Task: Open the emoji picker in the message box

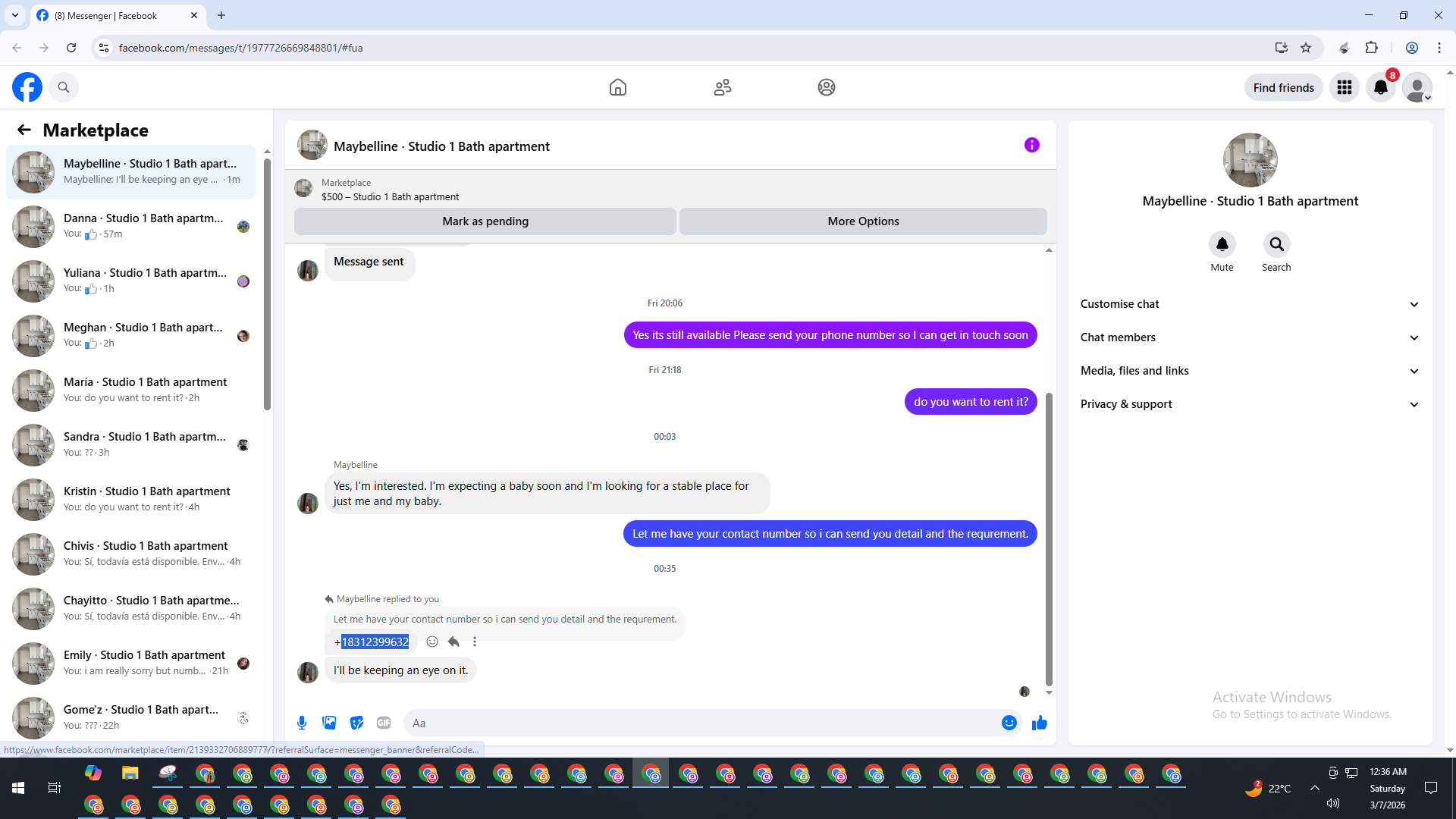Action: click(x=1009, y=723)
